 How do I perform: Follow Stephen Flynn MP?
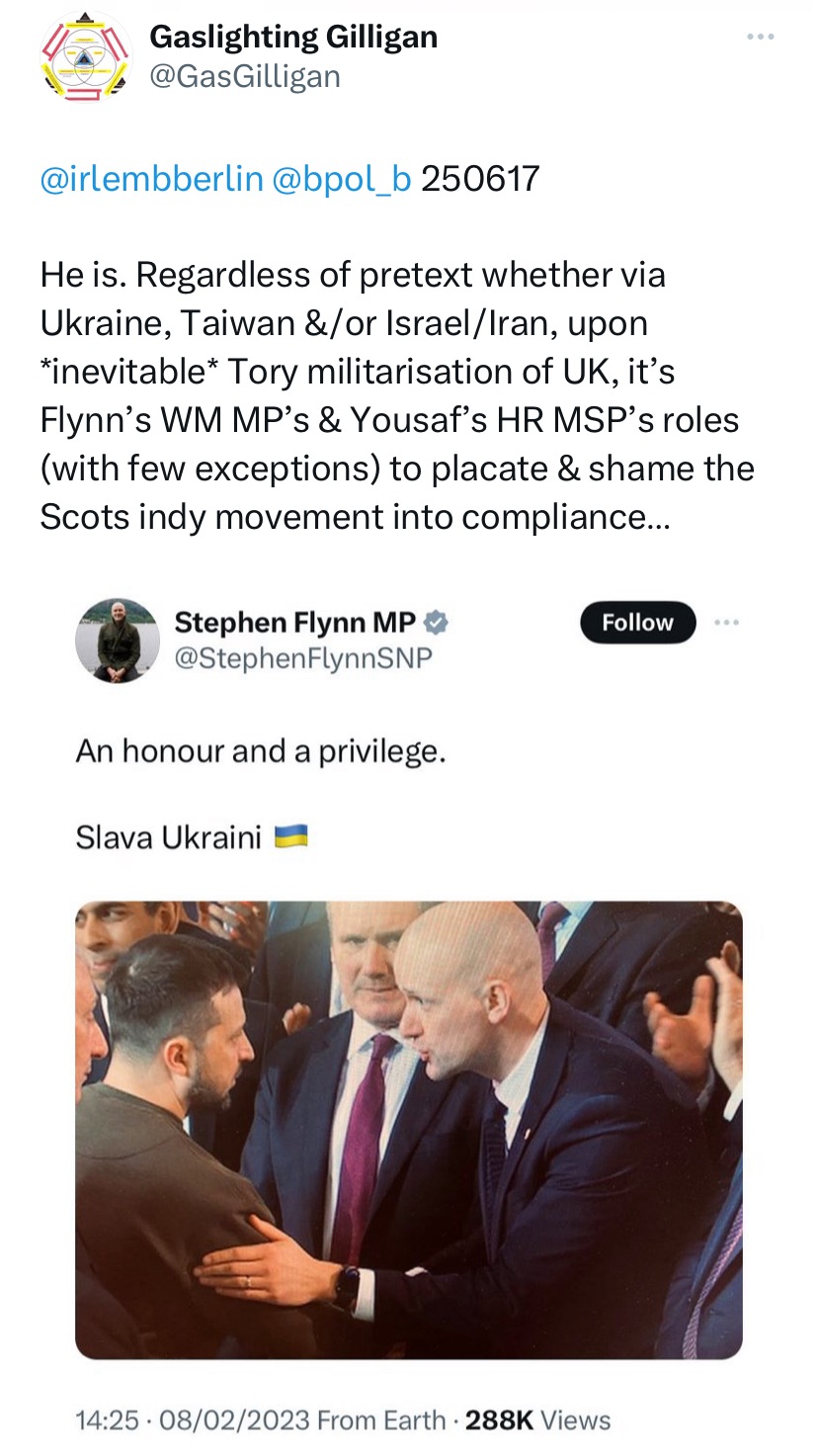coord(637,623)
